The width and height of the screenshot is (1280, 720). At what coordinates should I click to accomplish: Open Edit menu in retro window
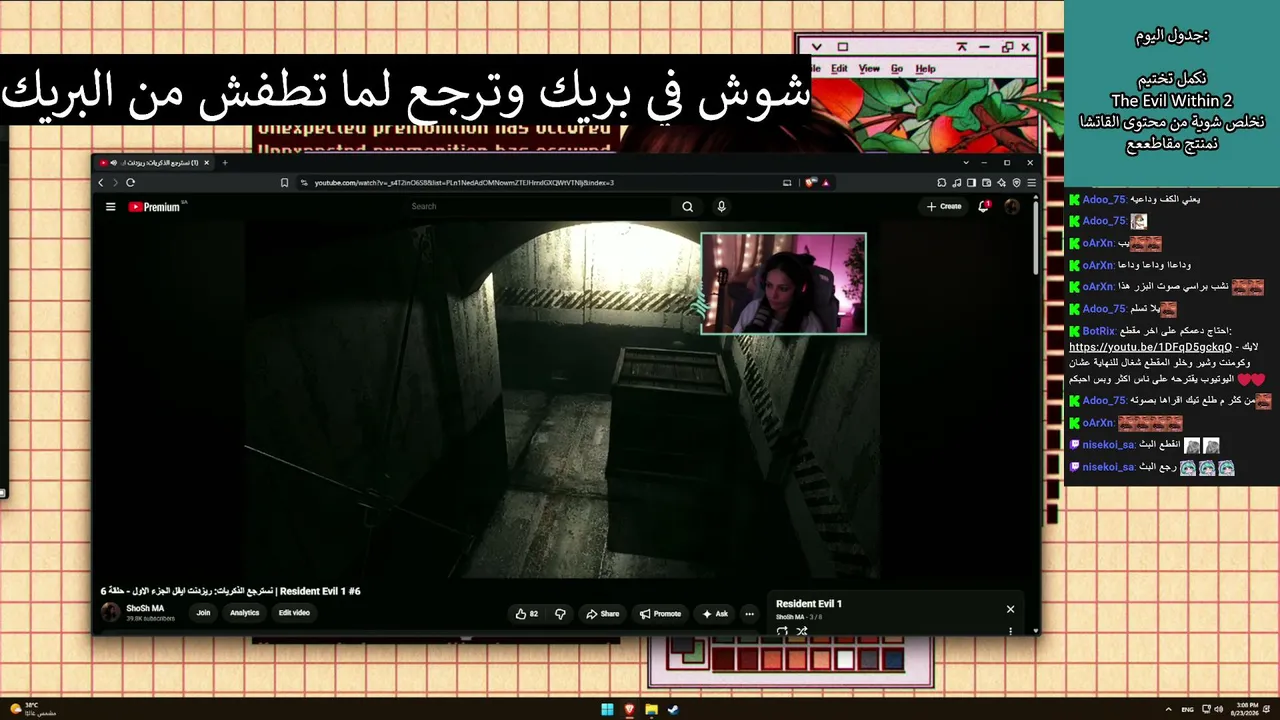pos(839,69)
